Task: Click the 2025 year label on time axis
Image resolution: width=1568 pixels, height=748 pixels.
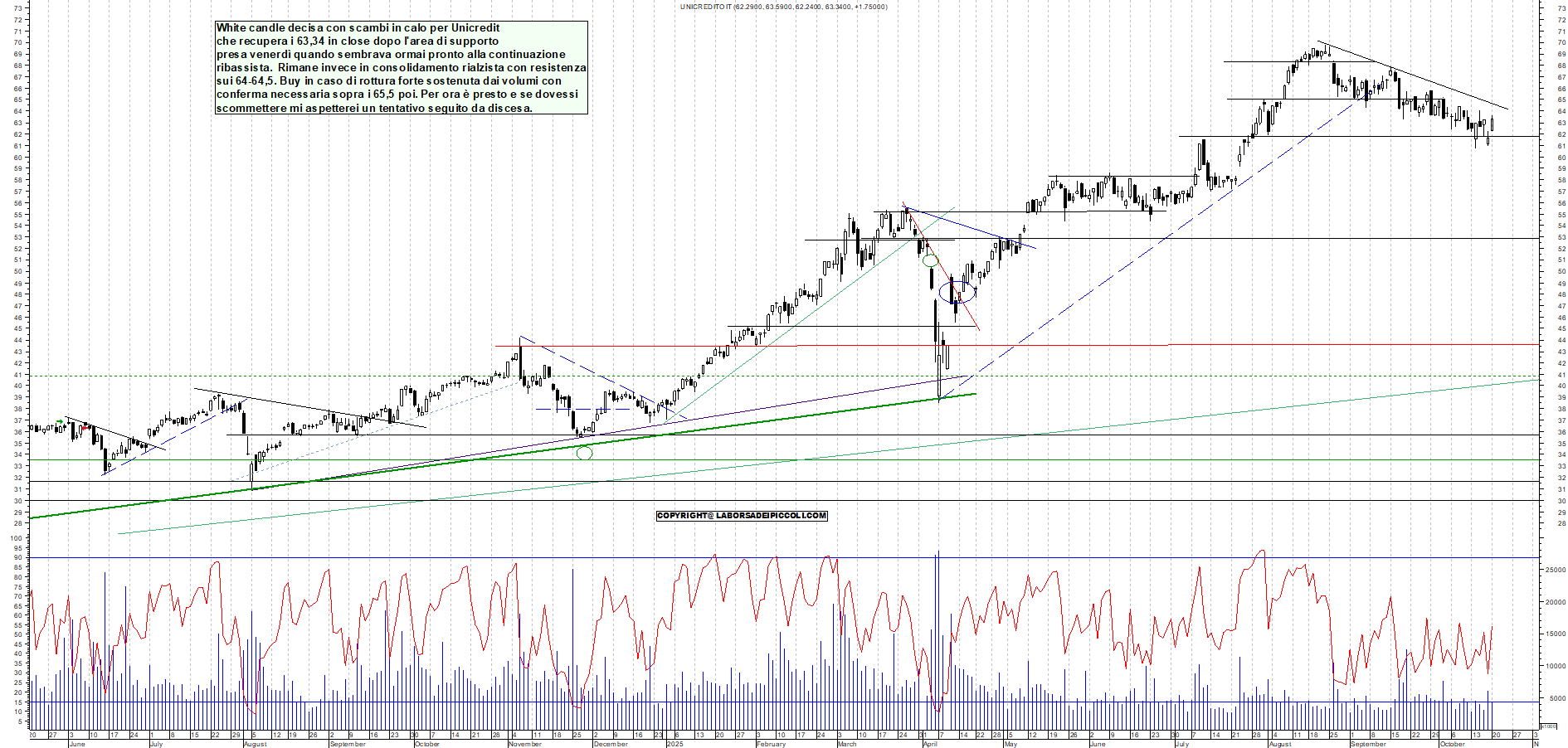Action: point(674,744)
